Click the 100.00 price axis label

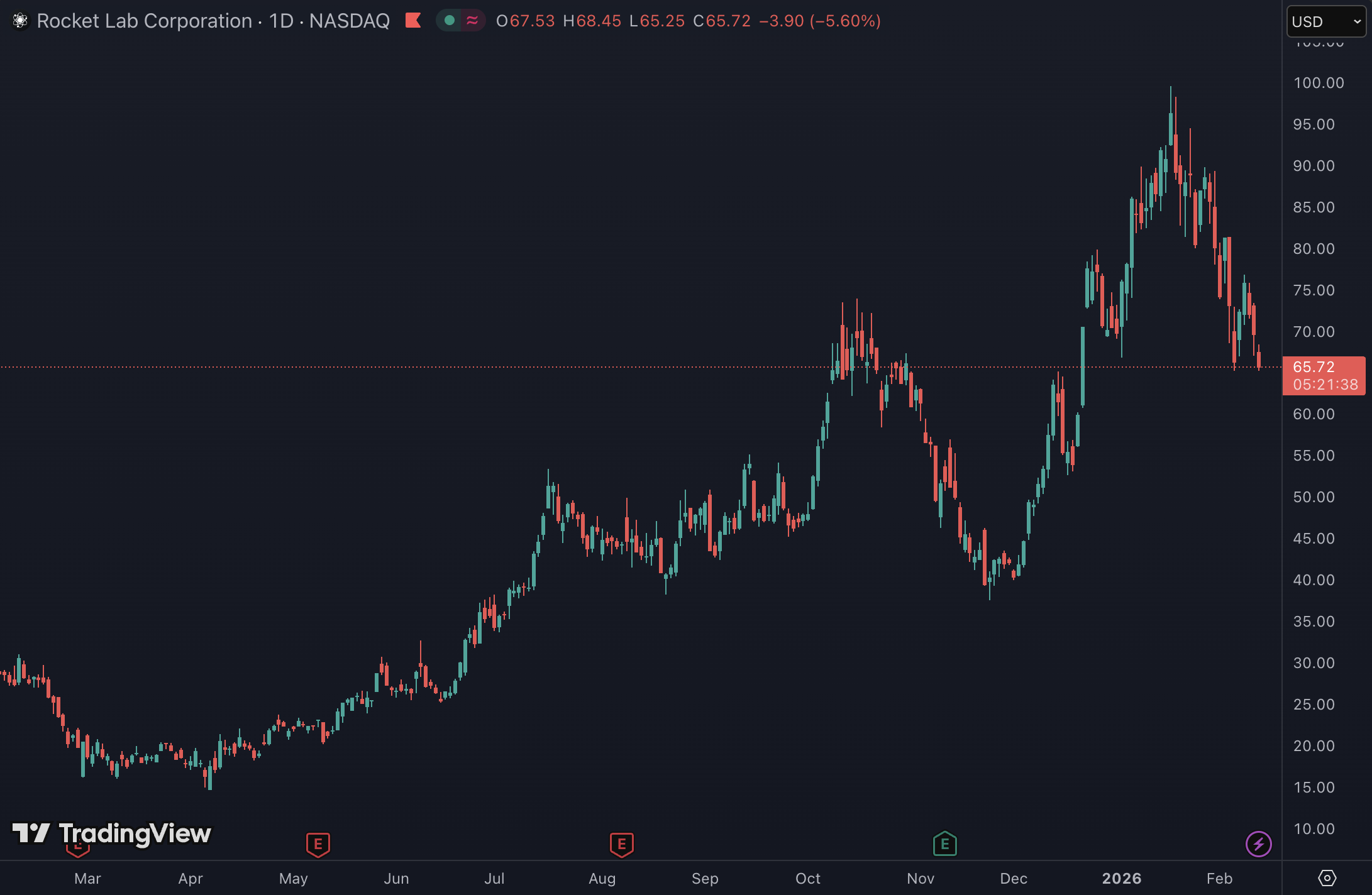1318,83
